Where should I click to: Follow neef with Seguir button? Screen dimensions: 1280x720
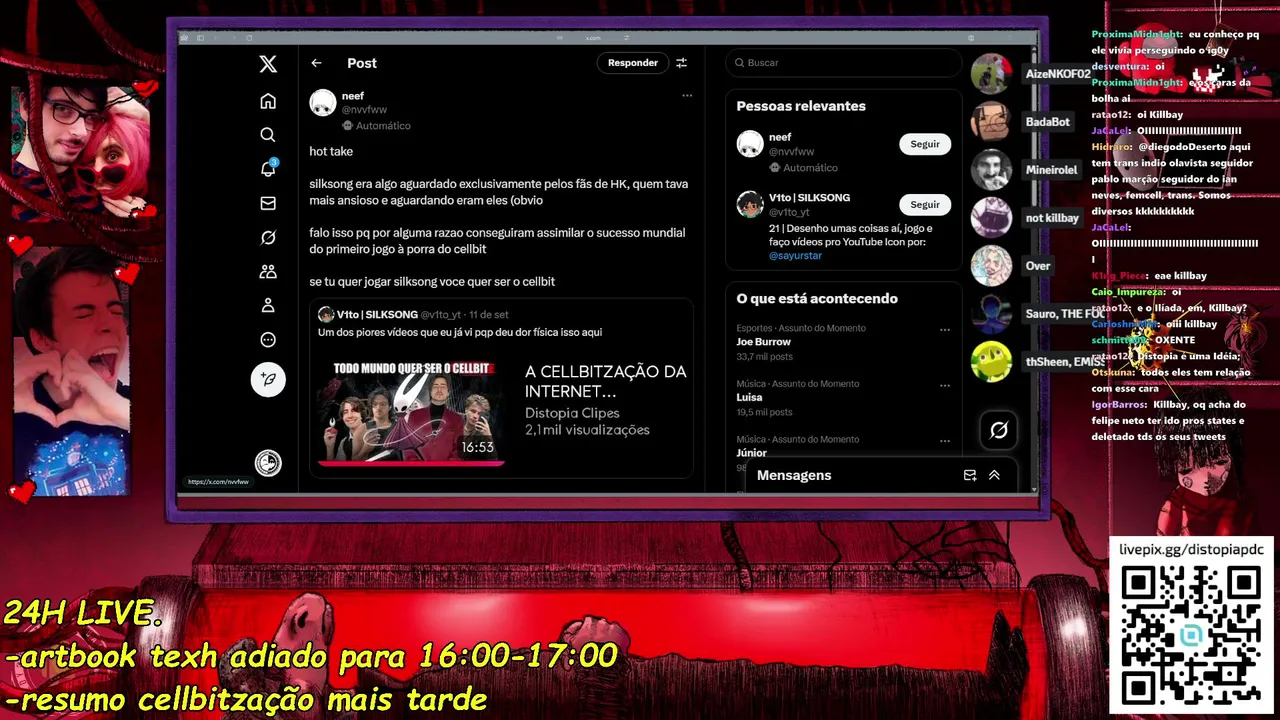(925, 144)
